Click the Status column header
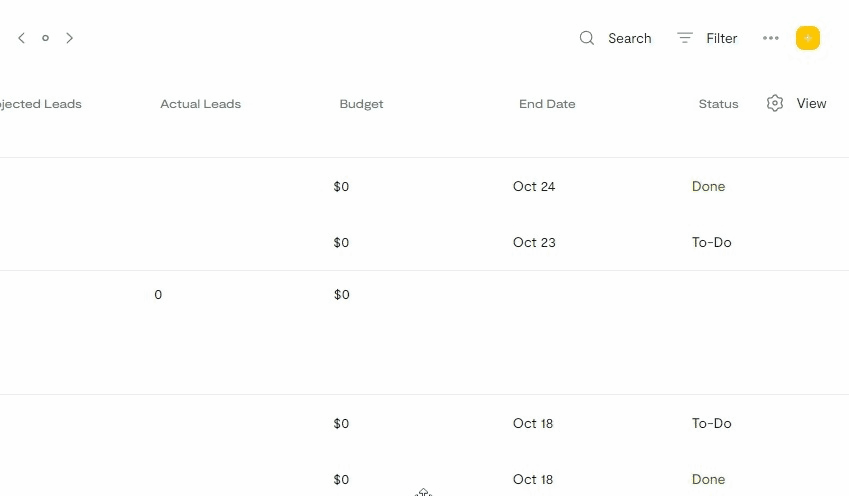Viewport: 849px width, 496px height. pyautogui.click(x=718, y=104)
